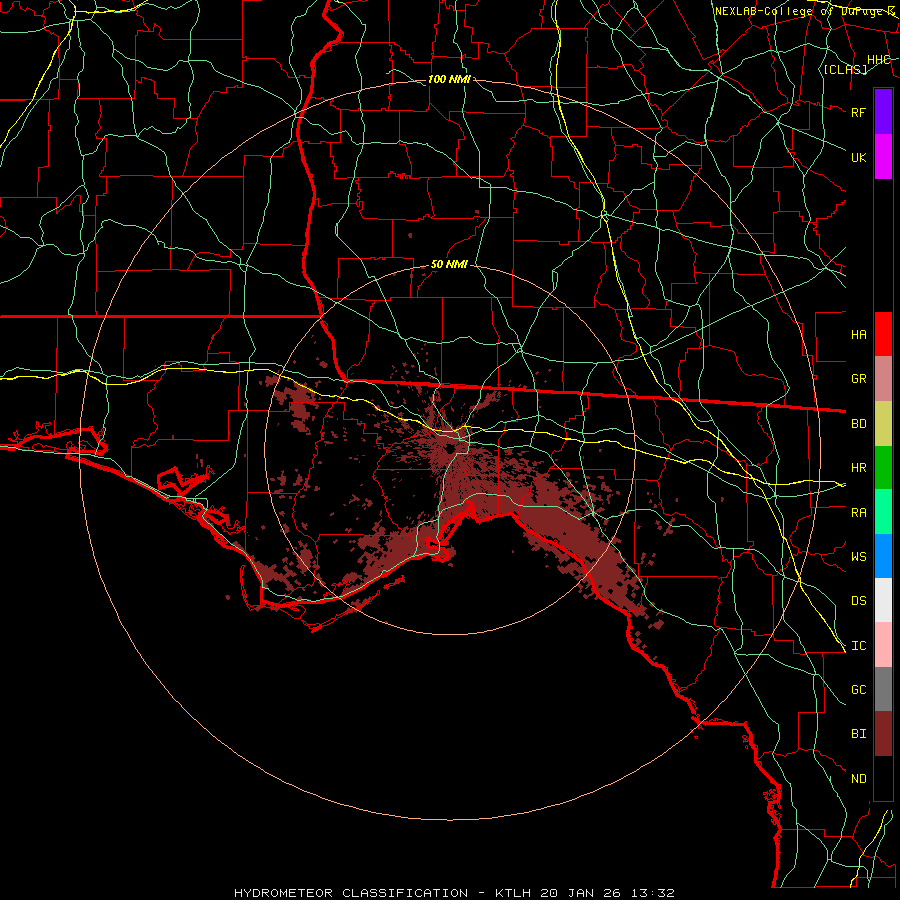Click the ND legend label
The width and height of the screenshot is (900, 900).
coord(858,779)
